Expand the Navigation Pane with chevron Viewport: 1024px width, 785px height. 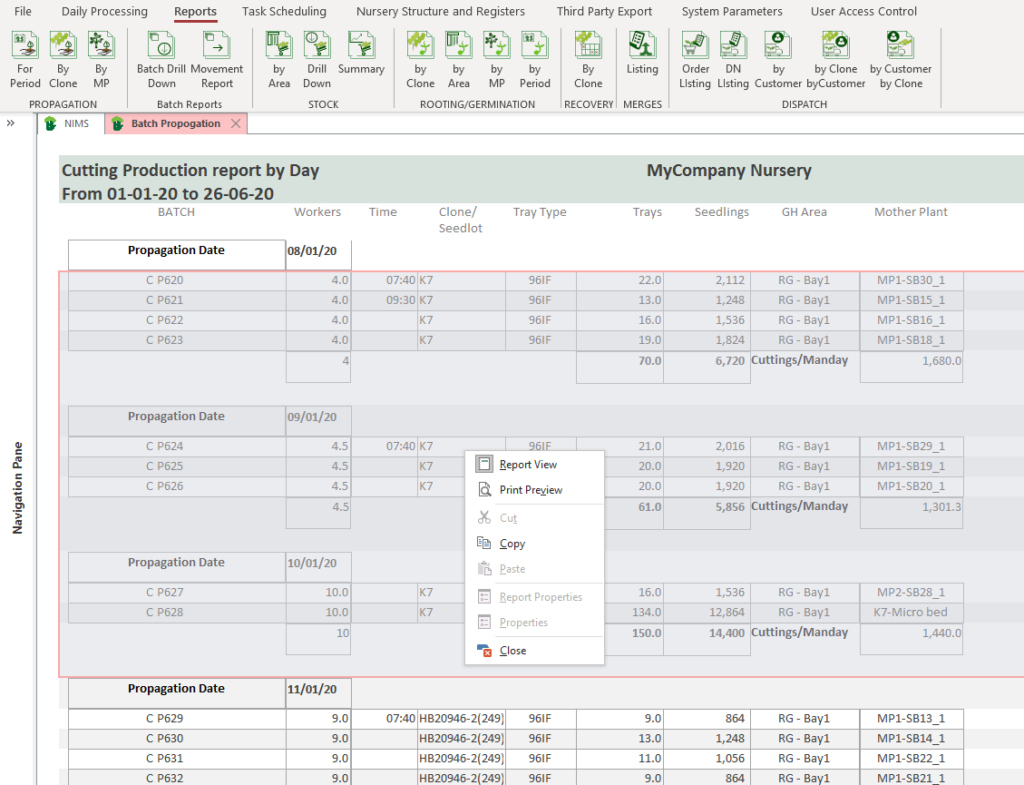pos(10,123)
